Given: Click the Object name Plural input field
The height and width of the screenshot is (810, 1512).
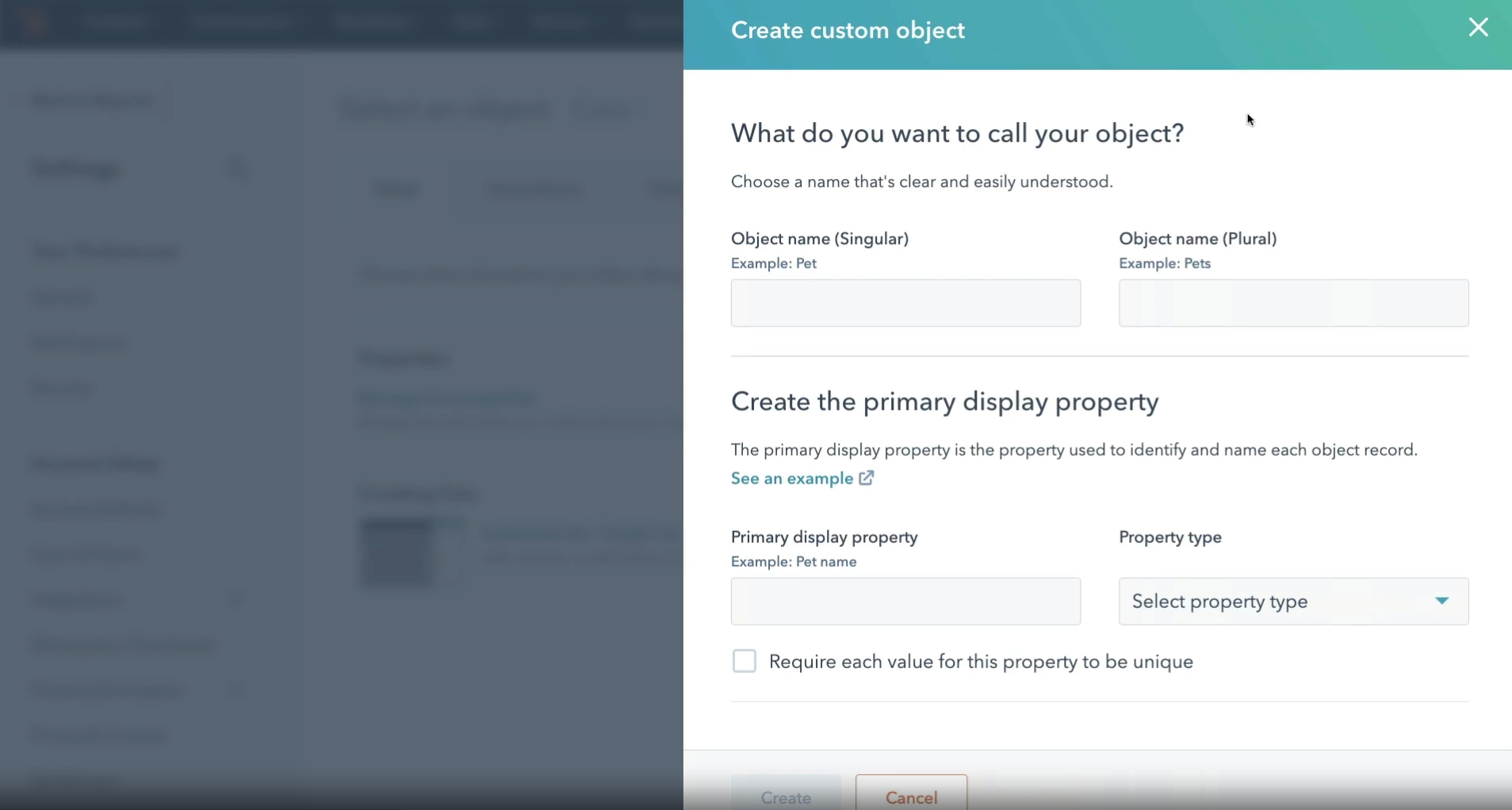Looking at the screenshot, I should click(x=1293, y=304).
